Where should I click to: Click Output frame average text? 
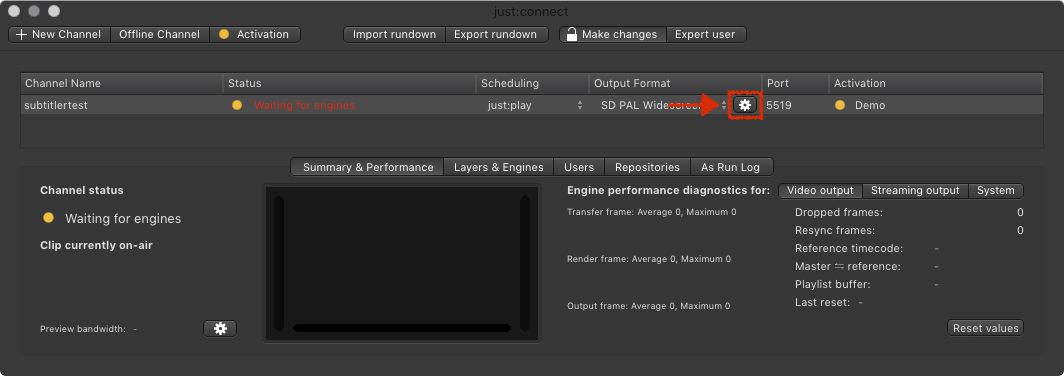pyautogui.click(x=649, y=305)
